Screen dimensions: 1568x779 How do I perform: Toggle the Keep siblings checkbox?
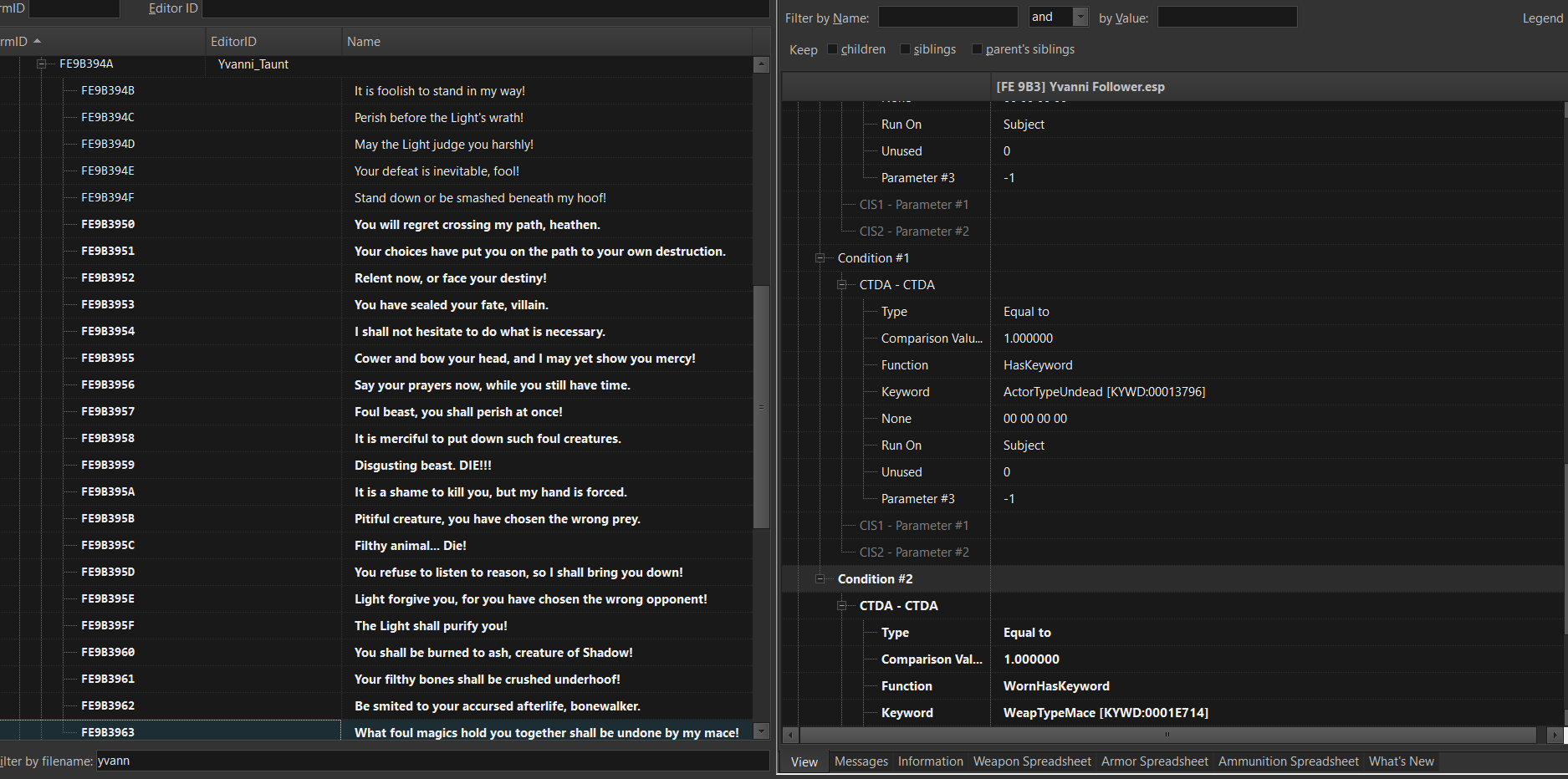click(905, 49)
